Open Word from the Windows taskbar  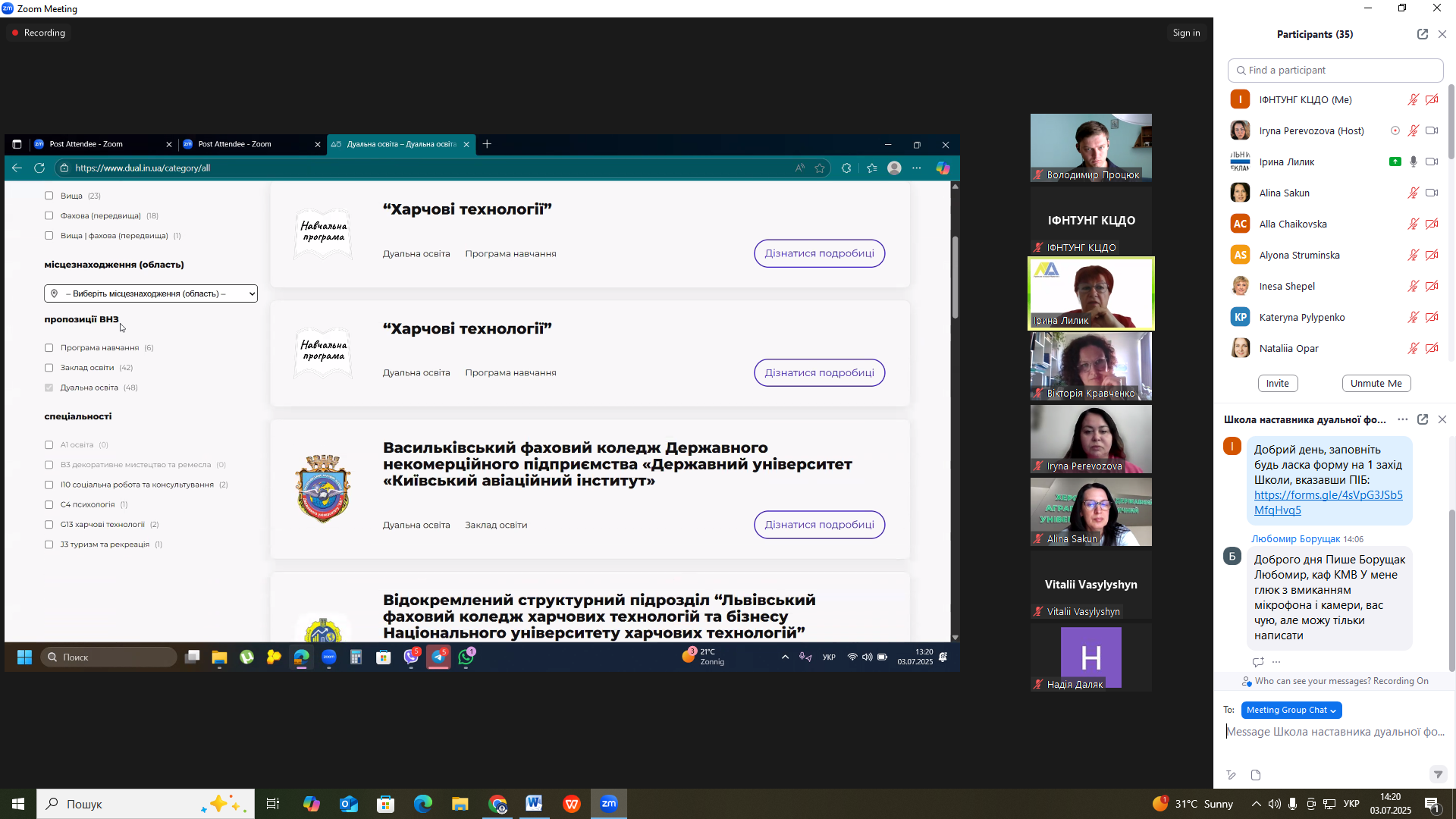pos(535,804)
